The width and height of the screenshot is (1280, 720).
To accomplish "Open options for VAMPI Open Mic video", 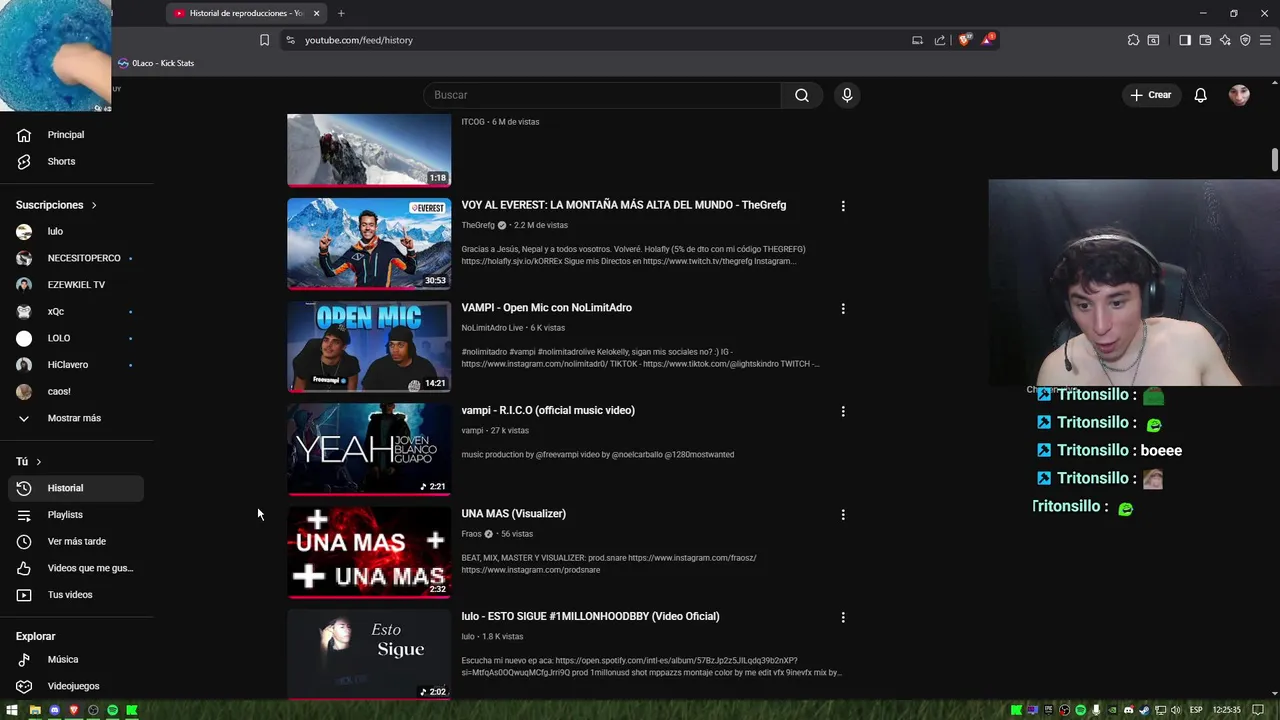I will click(x=843, y=309).
